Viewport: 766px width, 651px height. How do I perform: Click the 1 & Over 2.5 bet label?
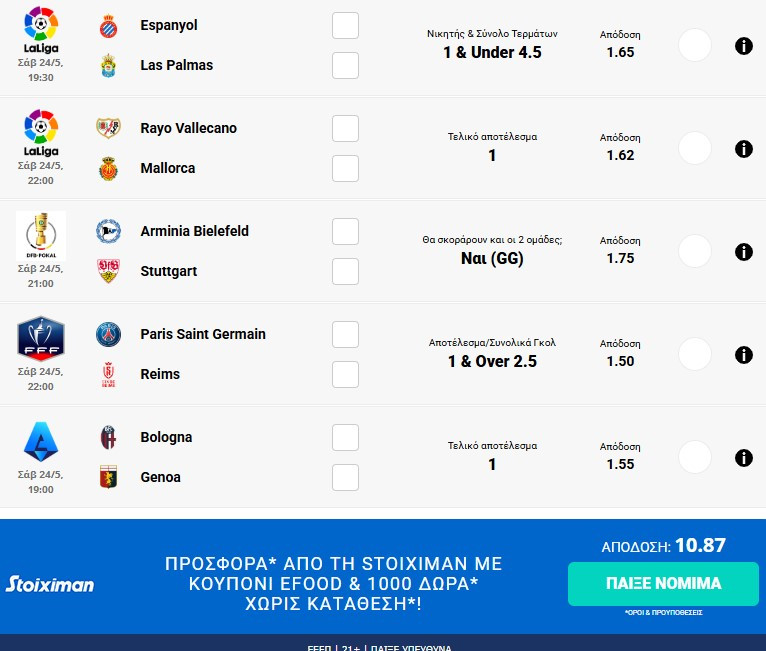click(x=492, y=361)
